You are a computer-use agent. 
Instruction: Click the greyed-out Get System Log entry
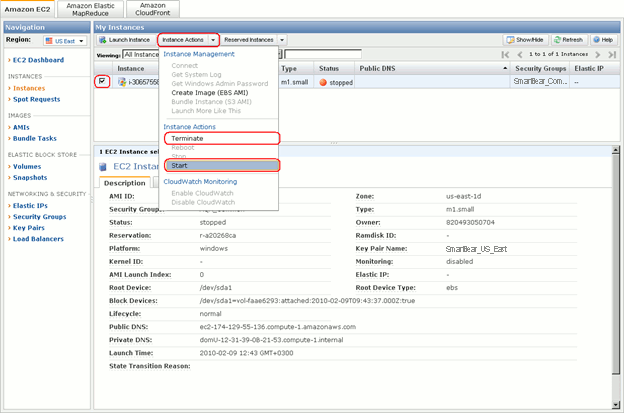[196, 75]
